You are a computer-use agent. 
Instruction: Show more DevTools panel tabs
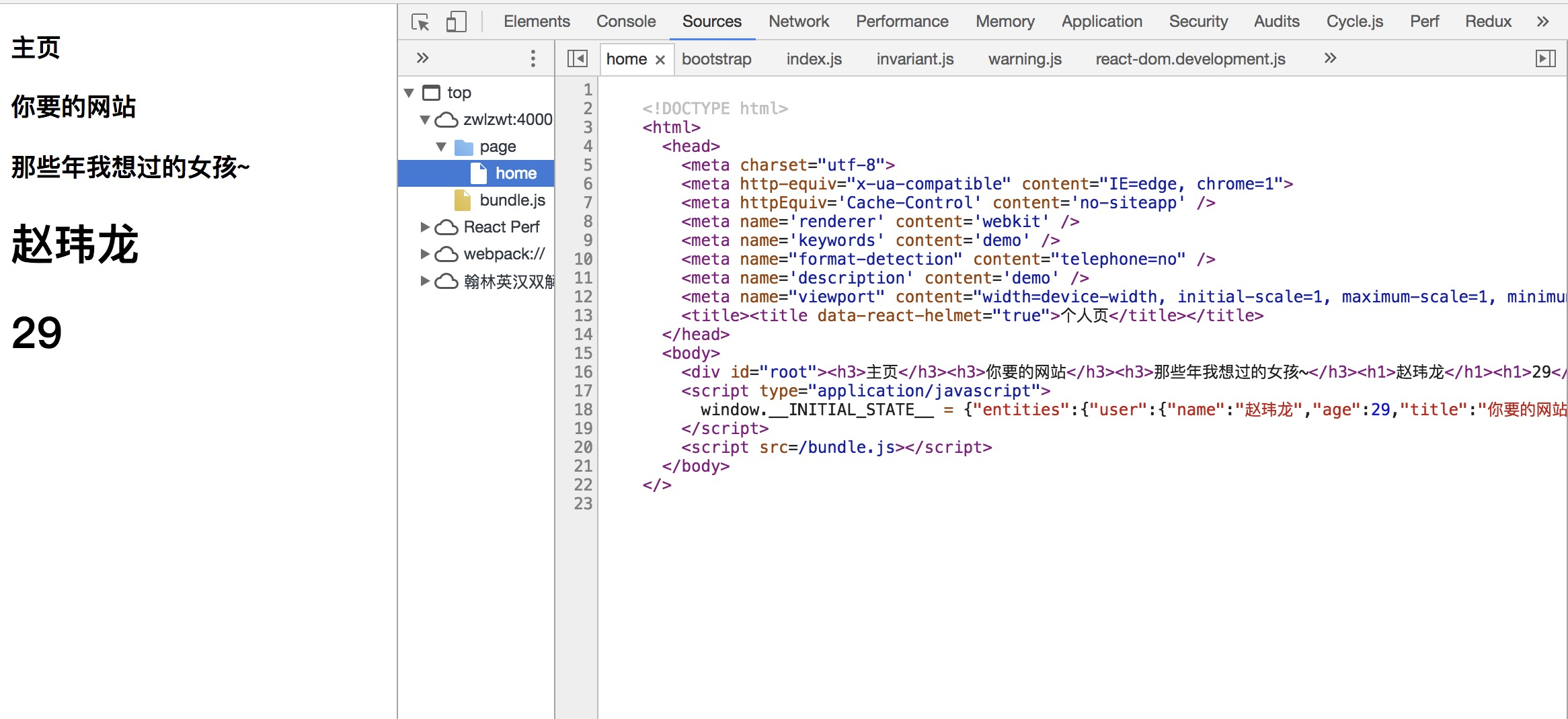(1543, 22)
